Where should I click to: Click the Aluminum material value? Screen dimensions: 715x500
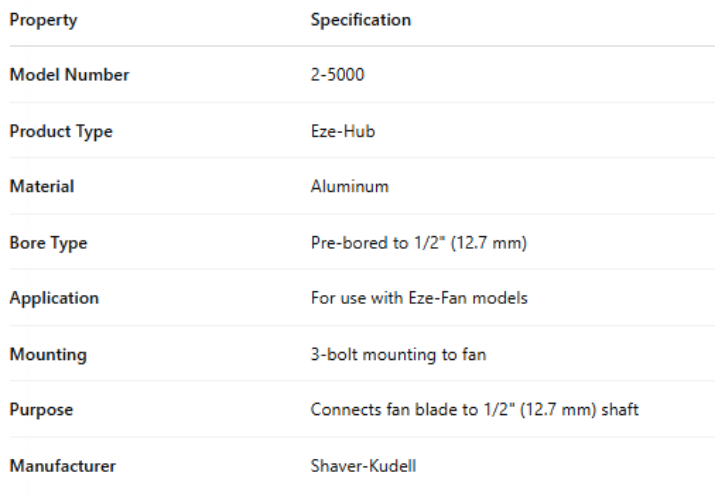tap(349, 186)
